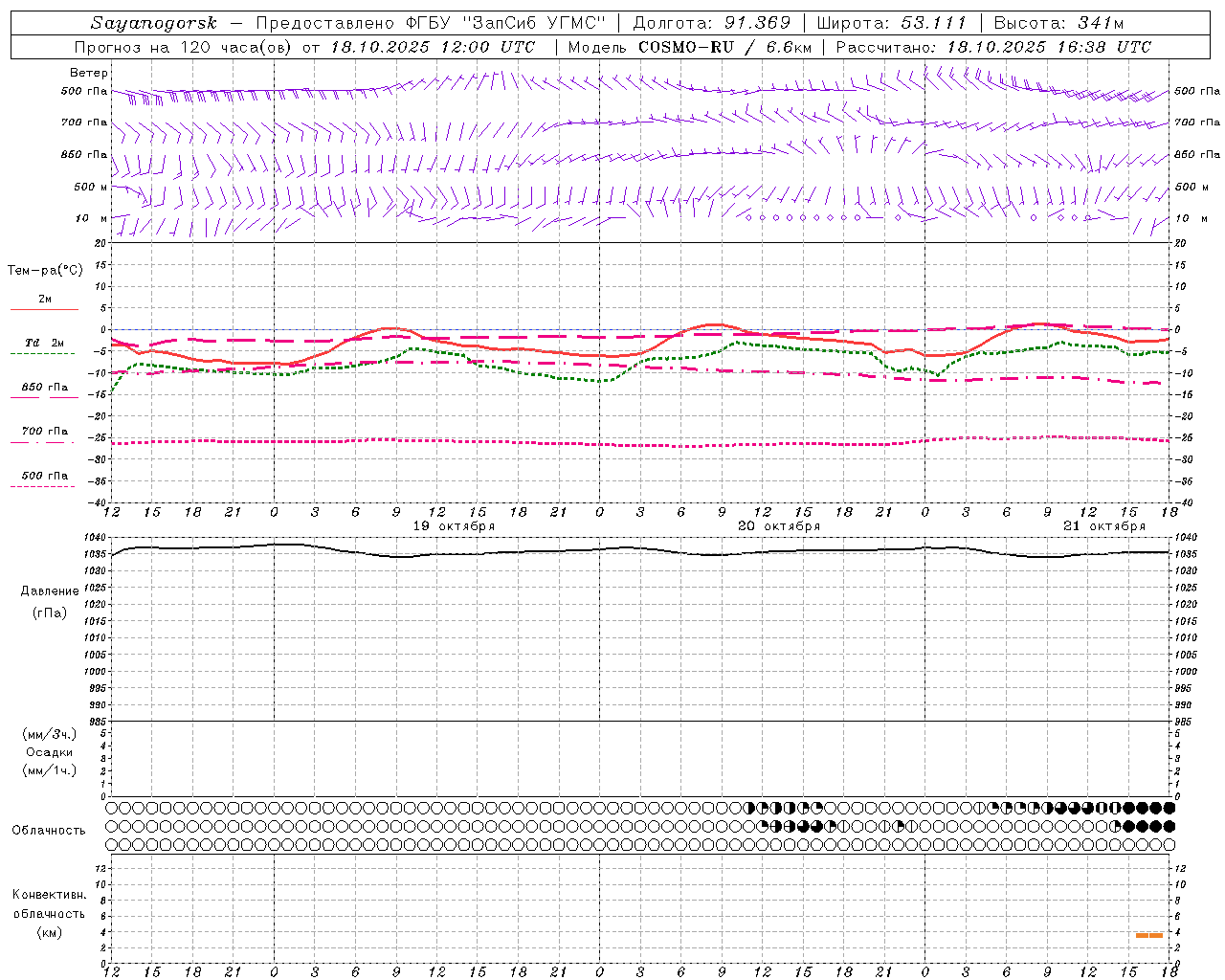Click the '(мм/3ч.)' precipitation unit label
The width and height of the screenshot is (1225, 980).
49,734
